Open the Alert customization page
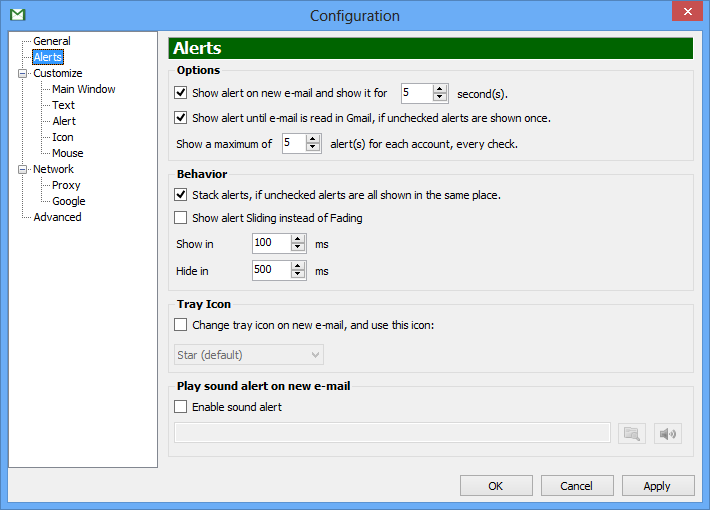Screen dimensions: 710x510 (x=64, y=121)
